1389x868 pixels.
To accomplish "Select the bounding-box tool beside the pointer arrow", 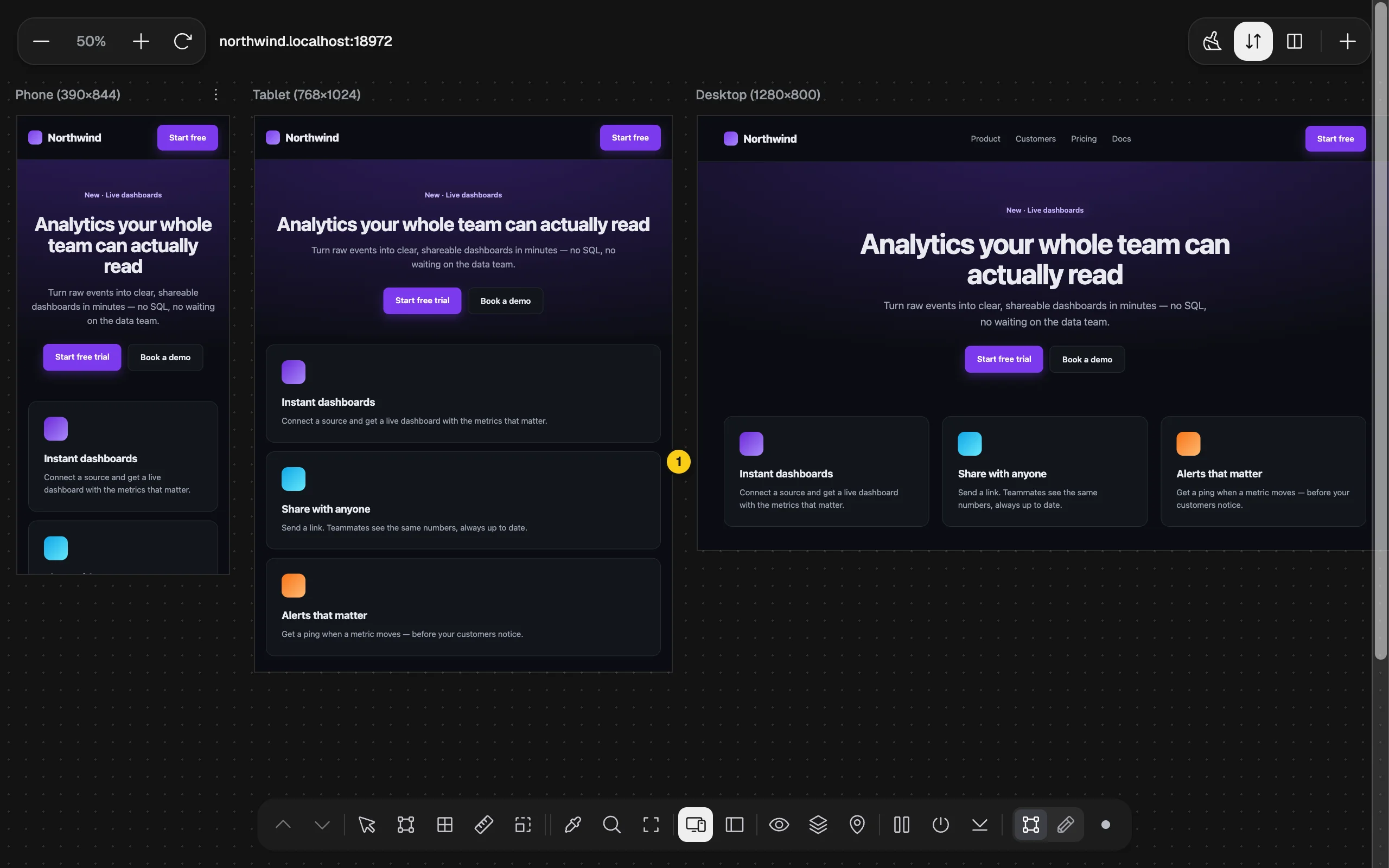I will click(x=406, y=825).
